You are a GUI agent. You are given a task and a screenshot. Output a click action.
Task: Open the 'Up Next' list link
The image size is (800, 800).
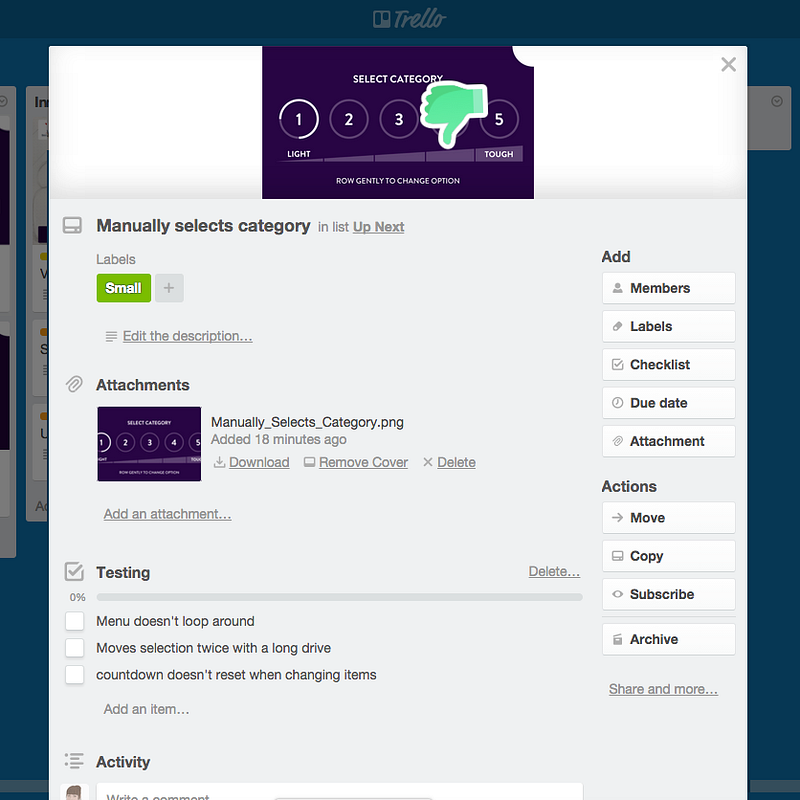click(379, 227)
